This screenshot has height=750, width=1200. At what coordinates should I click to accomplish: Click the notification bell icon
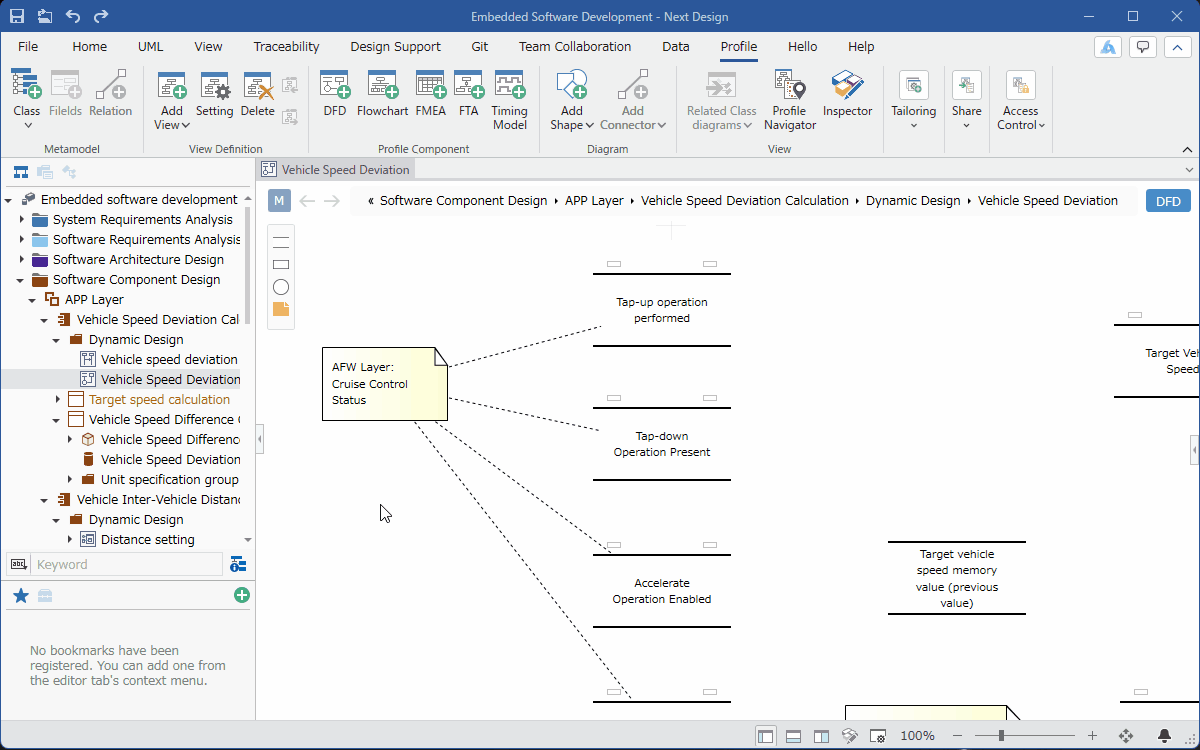[x=1165, y=736]
